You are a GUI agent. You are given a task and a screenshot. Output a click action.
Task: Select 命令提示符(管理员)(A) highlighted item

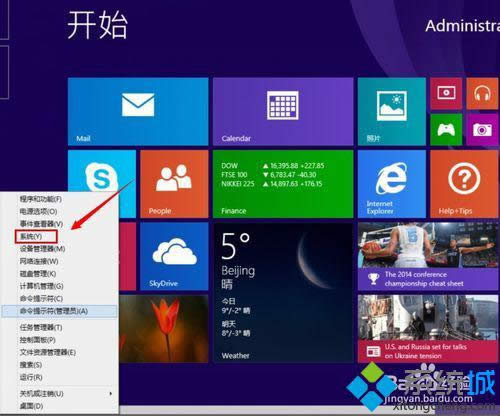pyautogui.click(x=59, y=311)
